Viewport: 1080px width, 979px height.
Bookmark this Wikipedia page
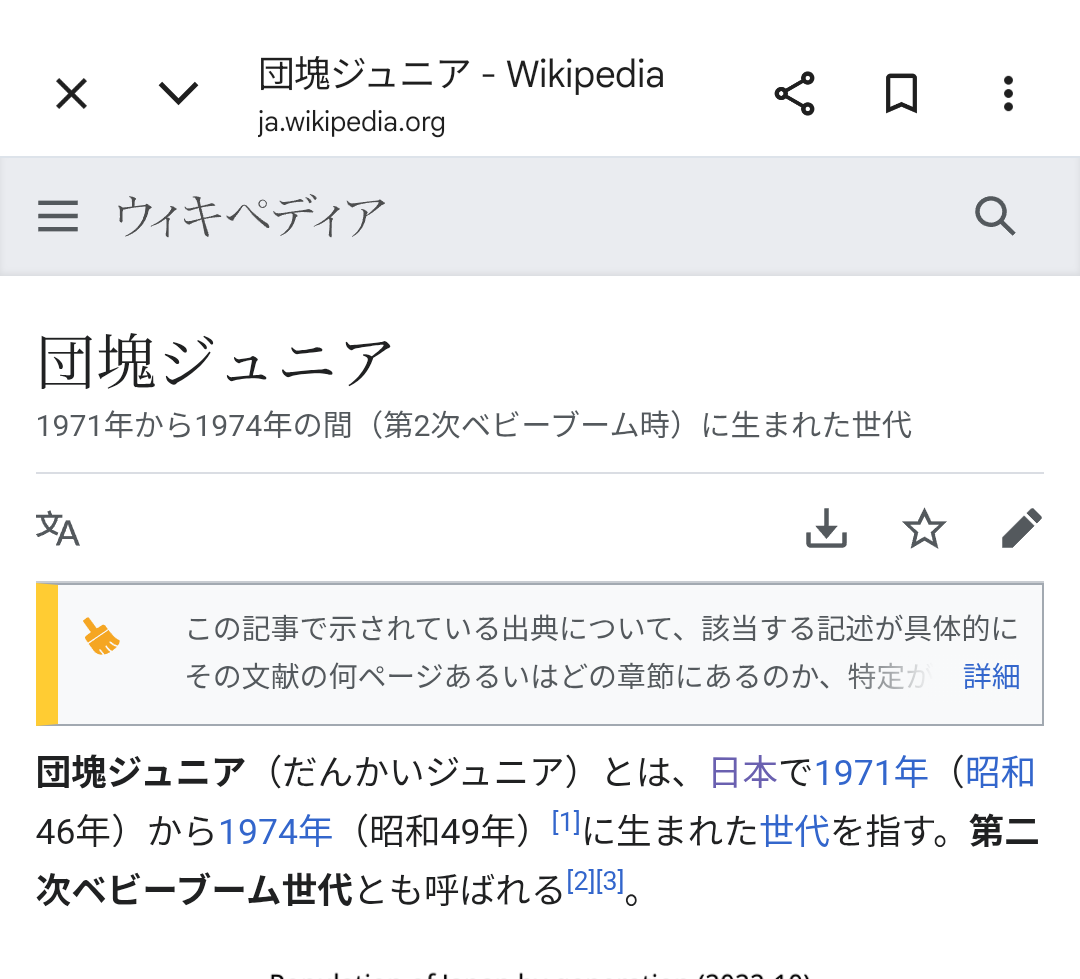pyautogui.click(x=901, y=95)
